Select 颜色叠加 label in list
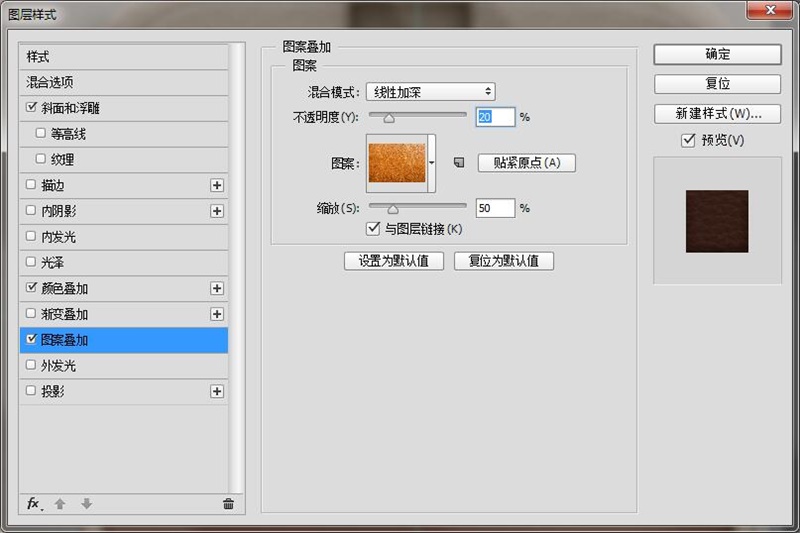This screenshot has width=800, height=533. 64,289
